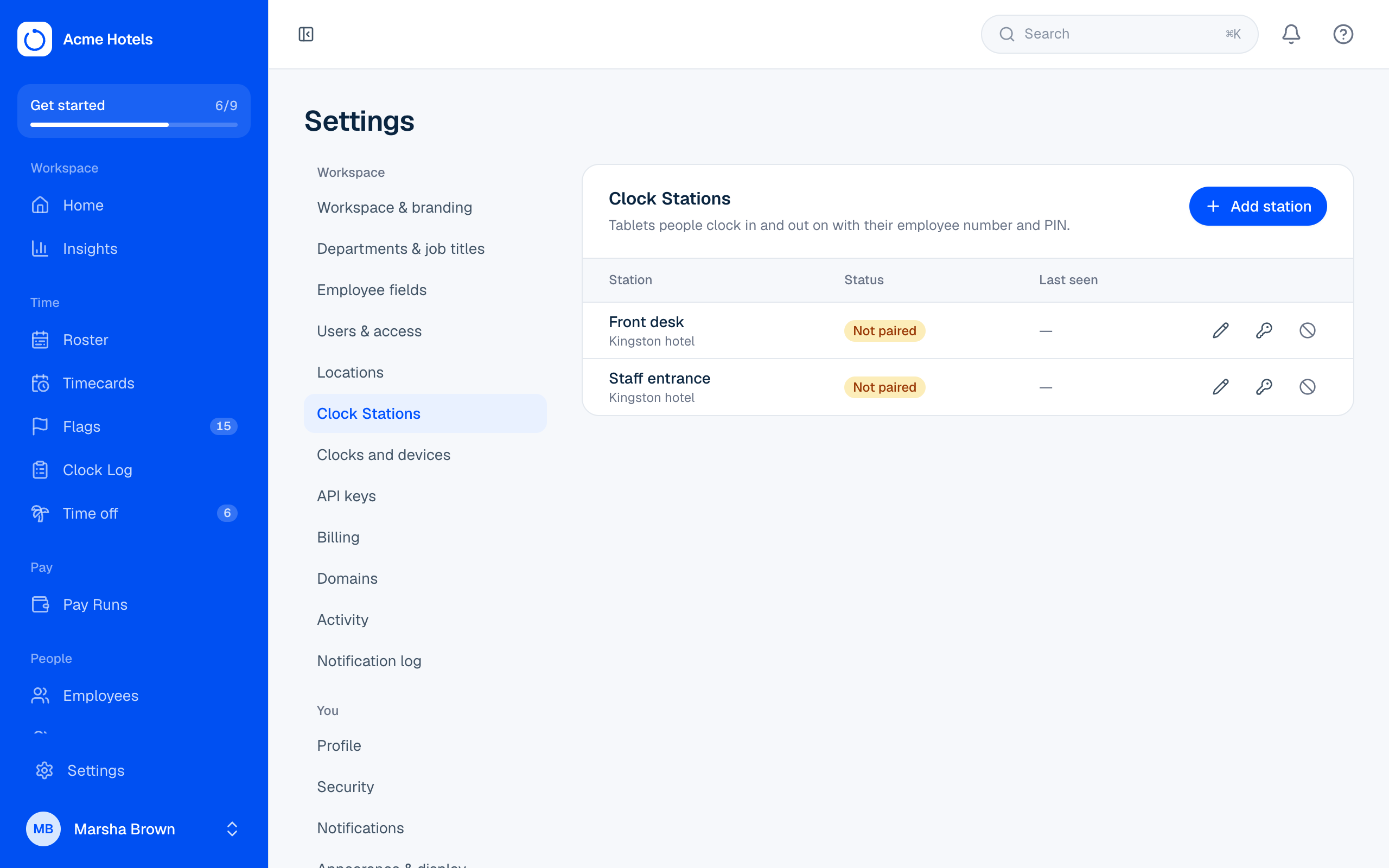
Task: Open Employees in the sidebar
Action: pyautogui.click(x=133, y=696)
